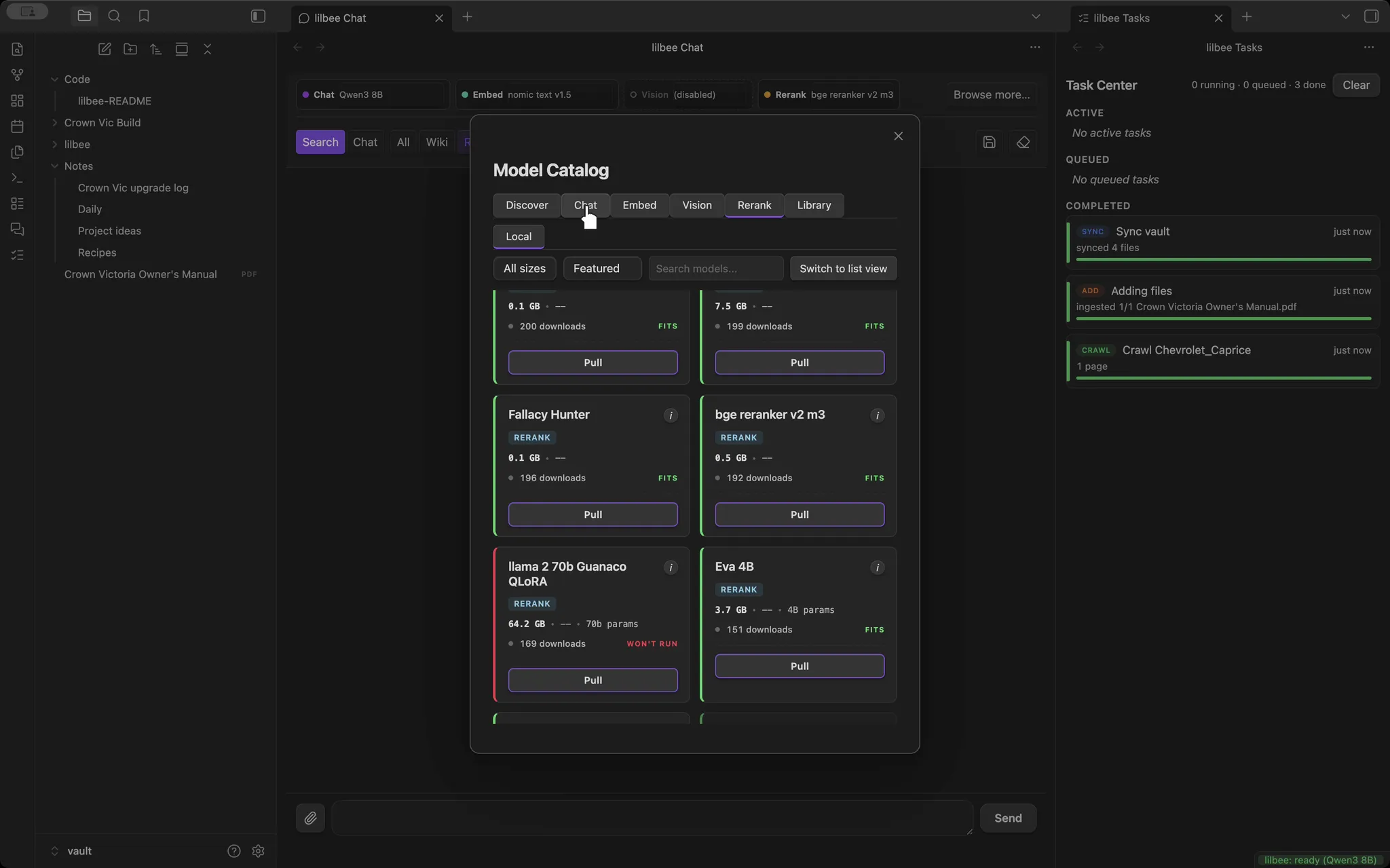
Task: Open the vault switcher chevron
Action: (x=54, y=850)
